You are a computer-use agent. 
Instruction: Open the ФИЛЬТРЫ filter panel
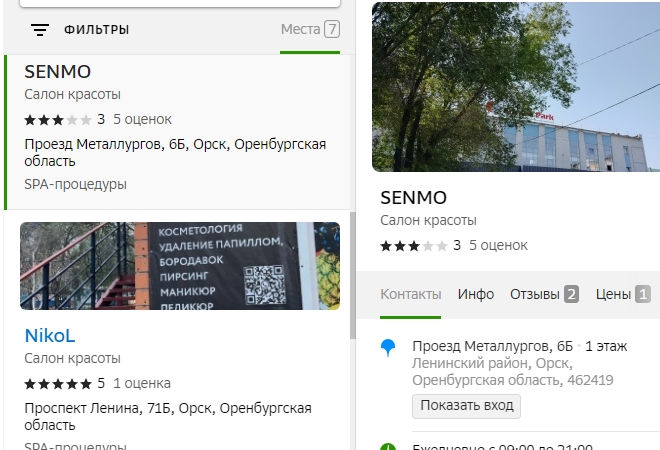[x=96, y=30]
